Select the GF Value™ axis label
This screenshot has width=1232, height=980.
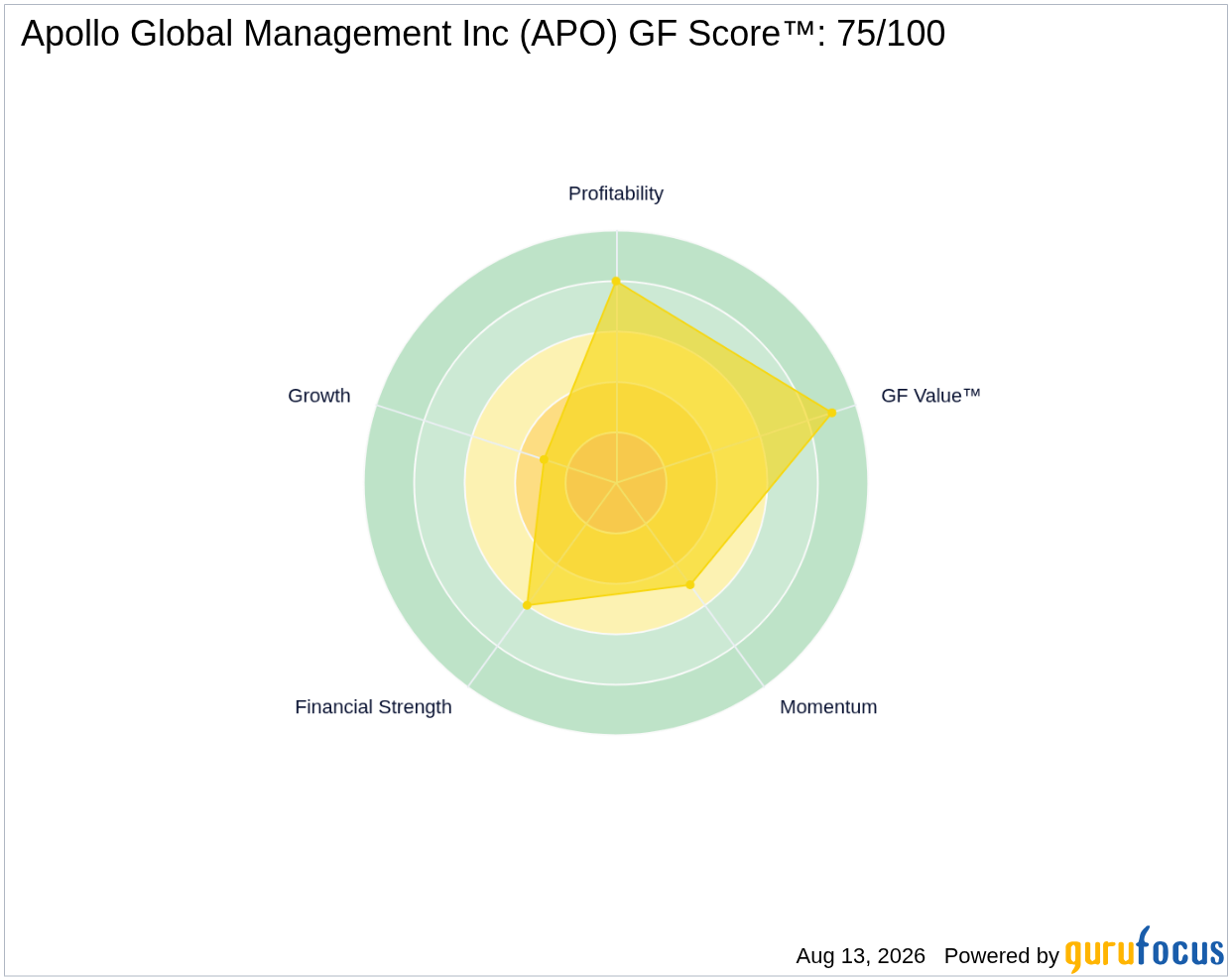[930, 396]
